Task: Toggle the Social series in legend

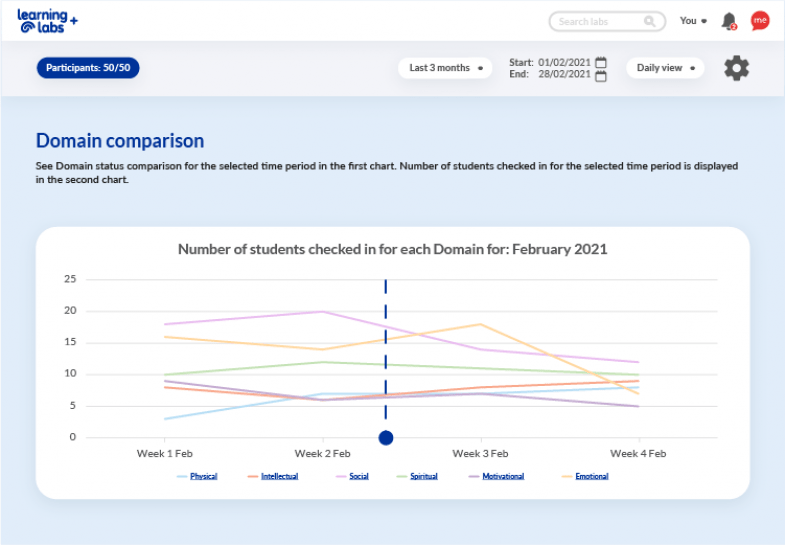Action: [358, 476]
